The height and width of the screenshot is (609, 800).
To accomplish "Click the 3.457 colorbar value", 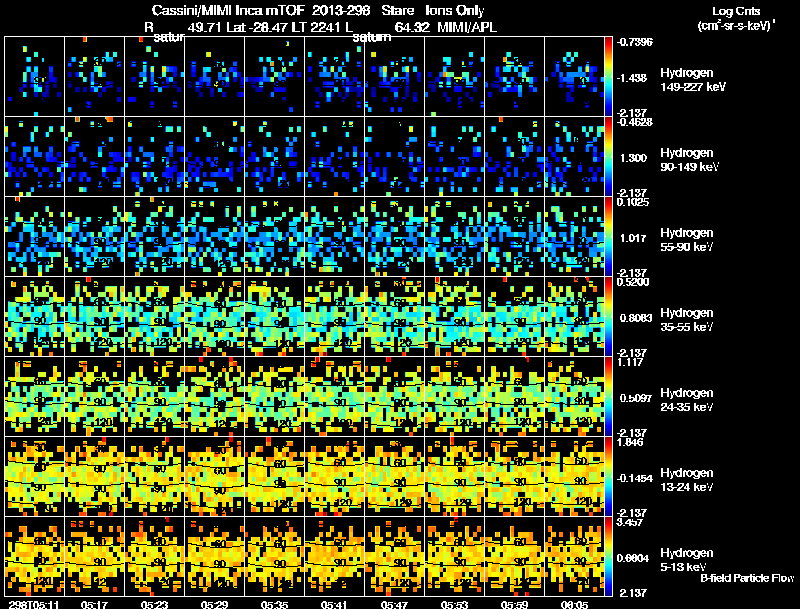I will [630, 523].
